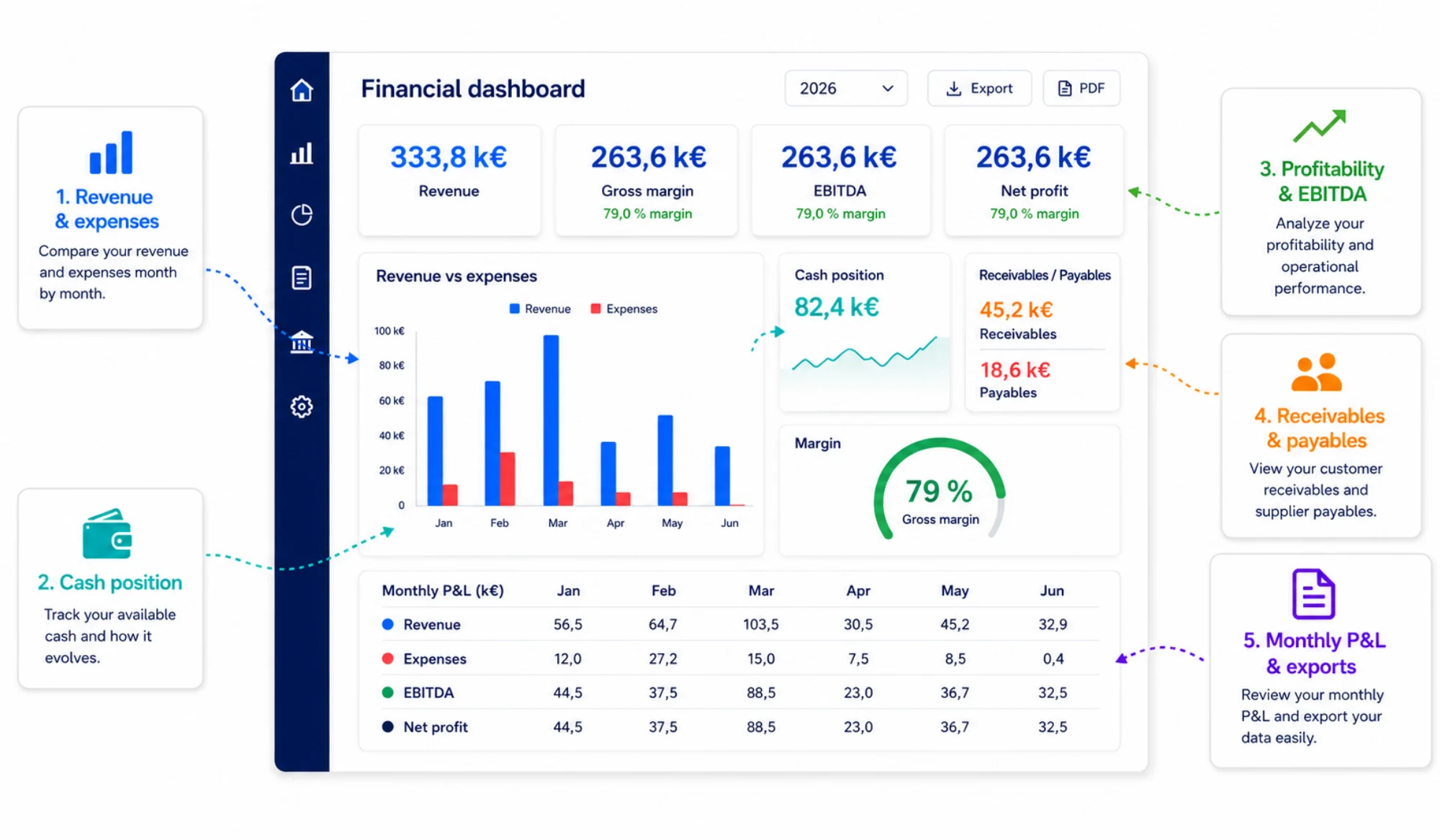Download the dashboard as PDF
1440x840 pixels.
[1081, 89]
